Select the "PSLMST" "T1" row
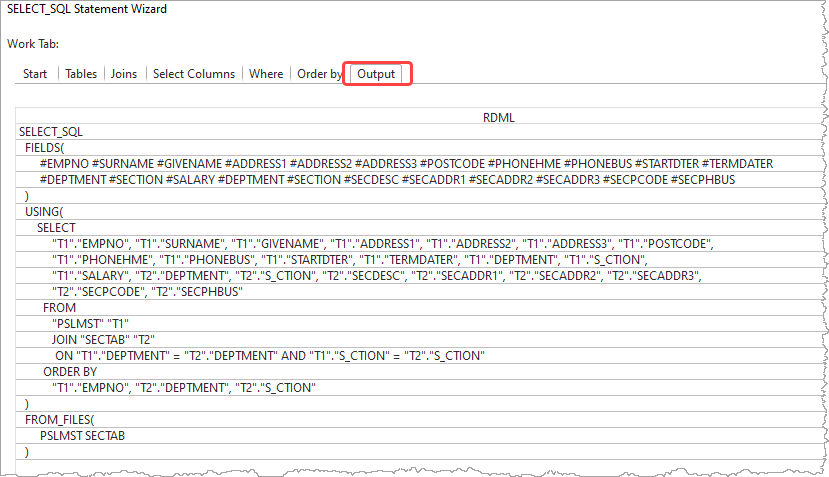The image size is (829, 477). click(x=422, y=324)
